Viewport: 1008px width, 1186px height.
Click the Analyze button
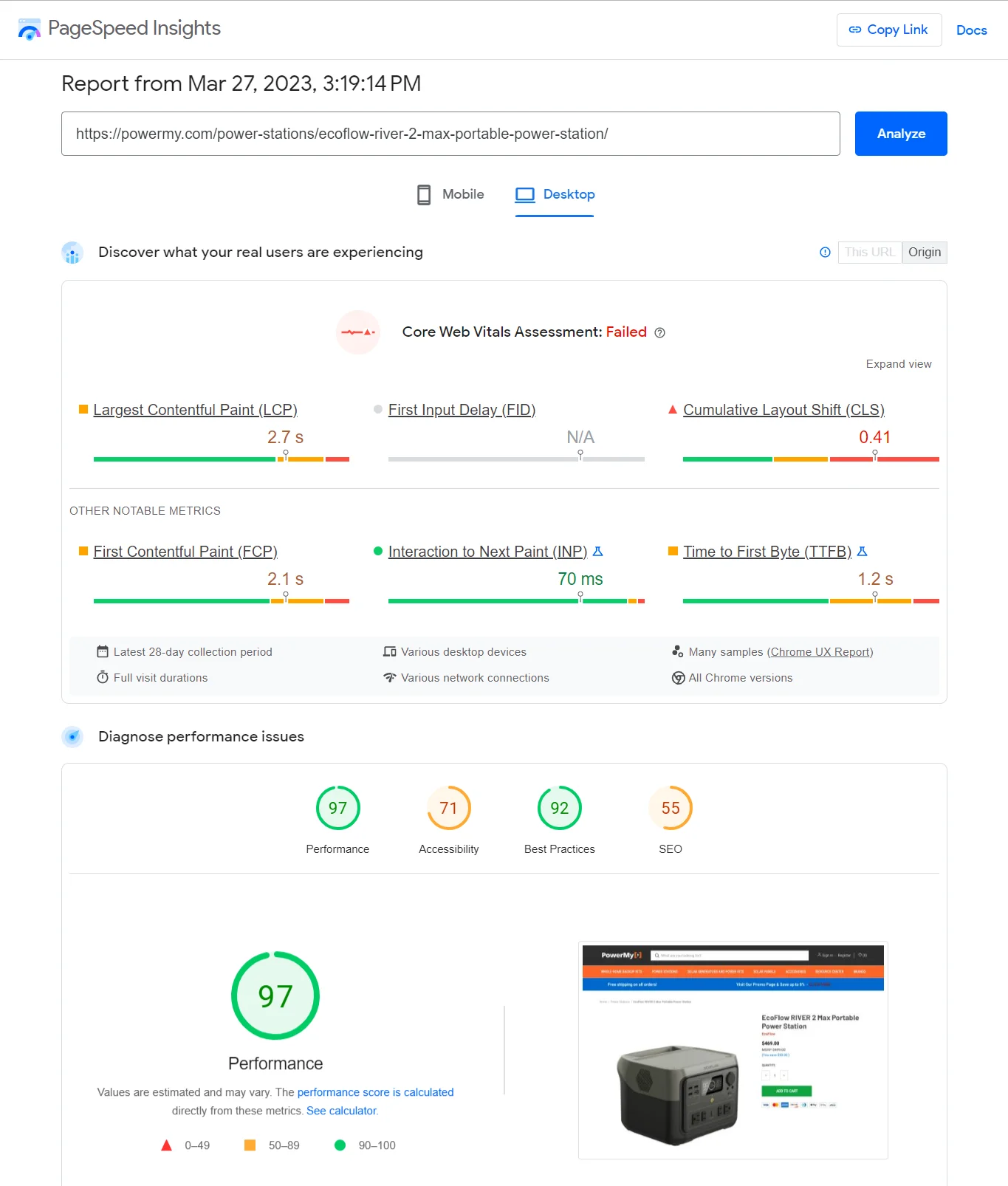[900, 134]
